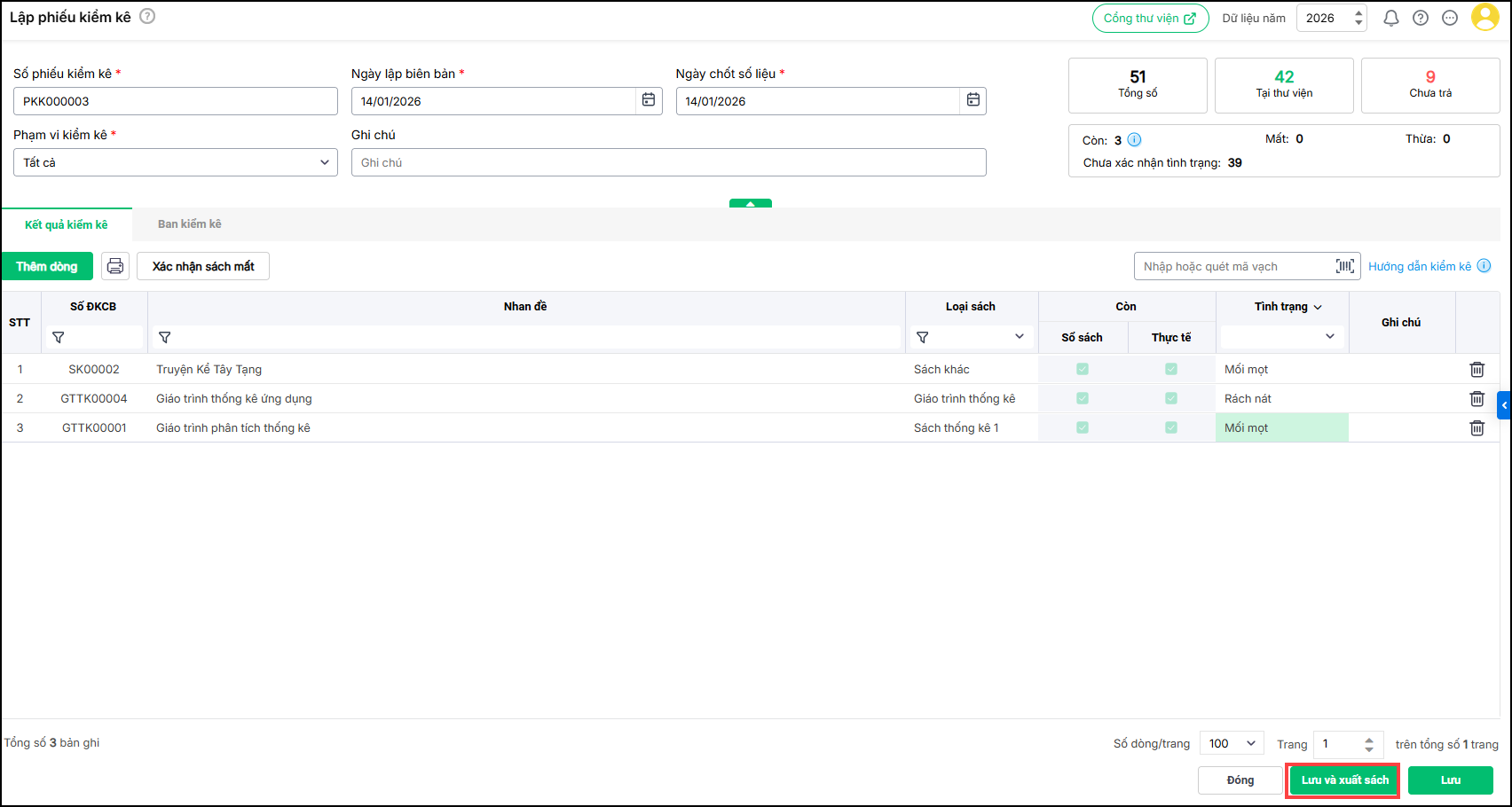Click the print icon next to Thêm dòng
The image size is (1512, 807).
[x=115, y=266]
